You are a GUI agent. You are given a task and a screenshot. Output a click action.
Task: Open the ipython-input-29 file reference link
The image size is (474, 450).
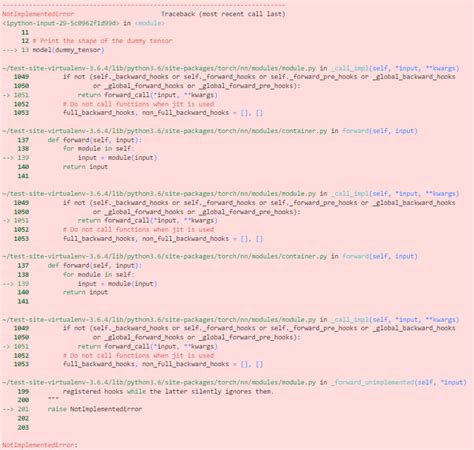(61, 23)
